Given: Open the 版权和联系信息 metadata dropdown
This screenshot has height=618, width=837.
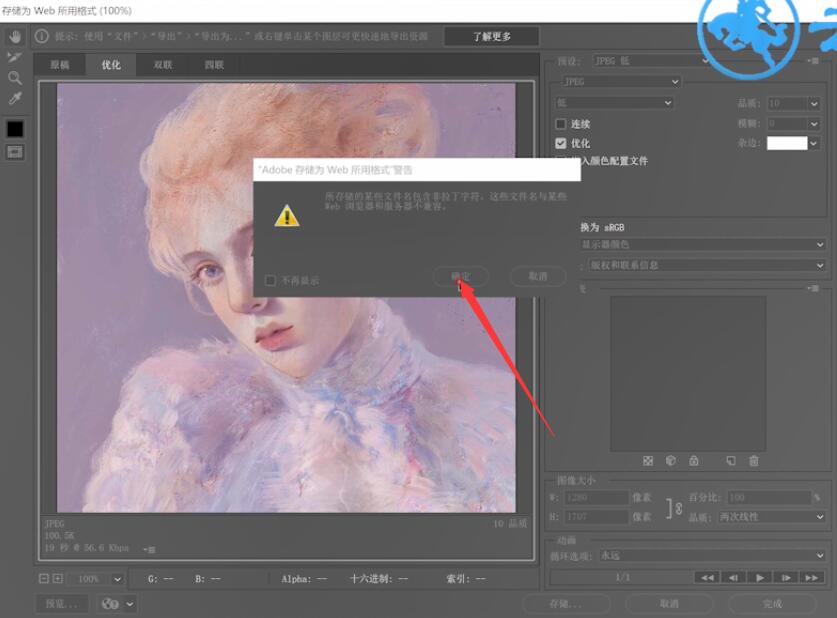Looking at the screenshot, I should point(707,265).
